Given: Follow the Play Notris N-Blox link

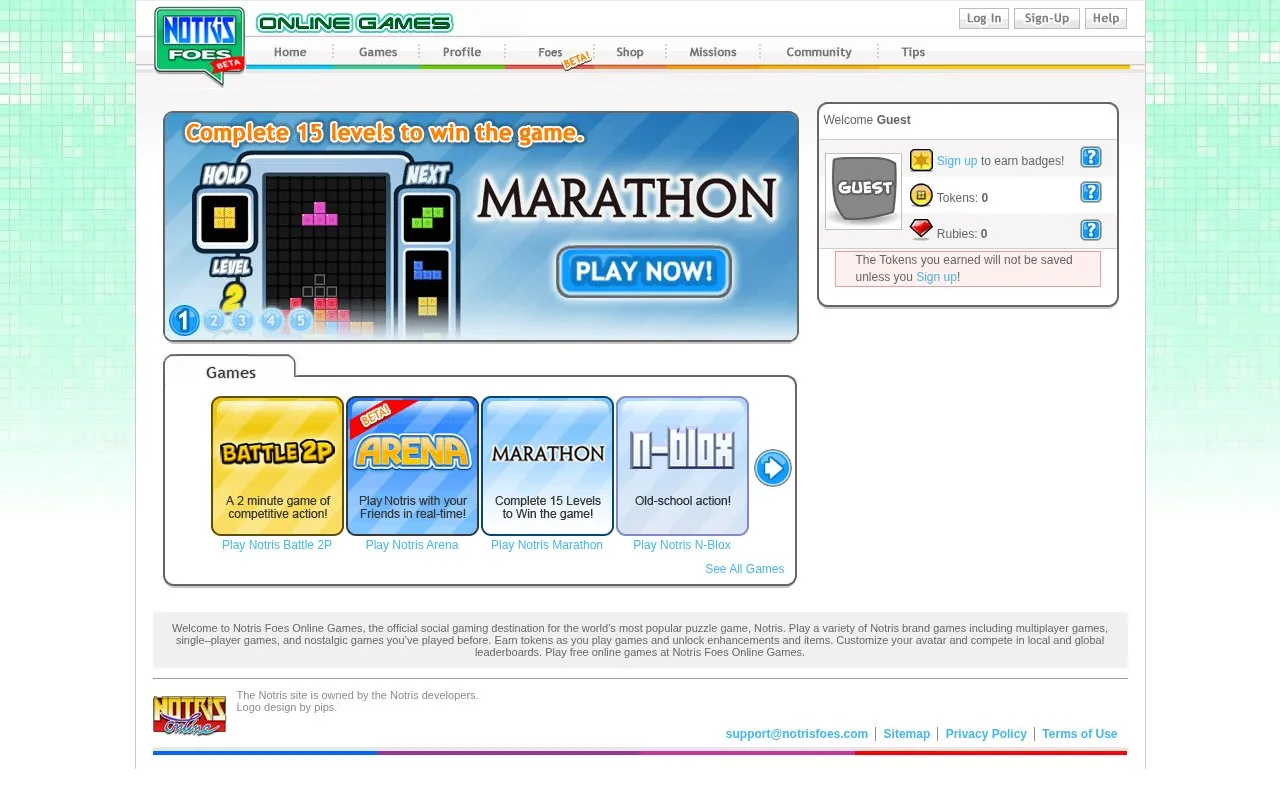Looking at the screenshot, I should (682, 545).
